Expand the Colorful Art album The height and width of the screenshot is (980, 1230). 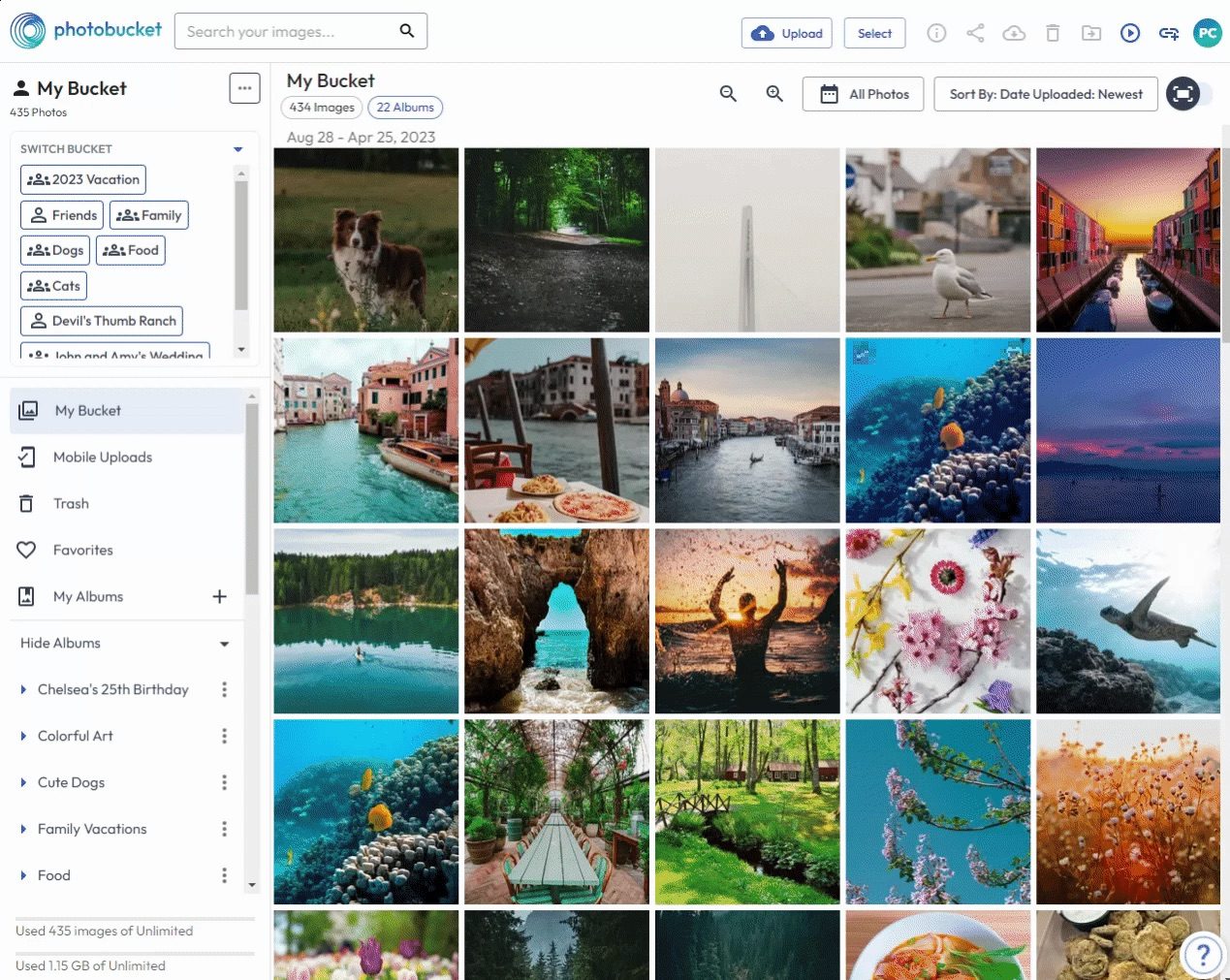point(23,737)
